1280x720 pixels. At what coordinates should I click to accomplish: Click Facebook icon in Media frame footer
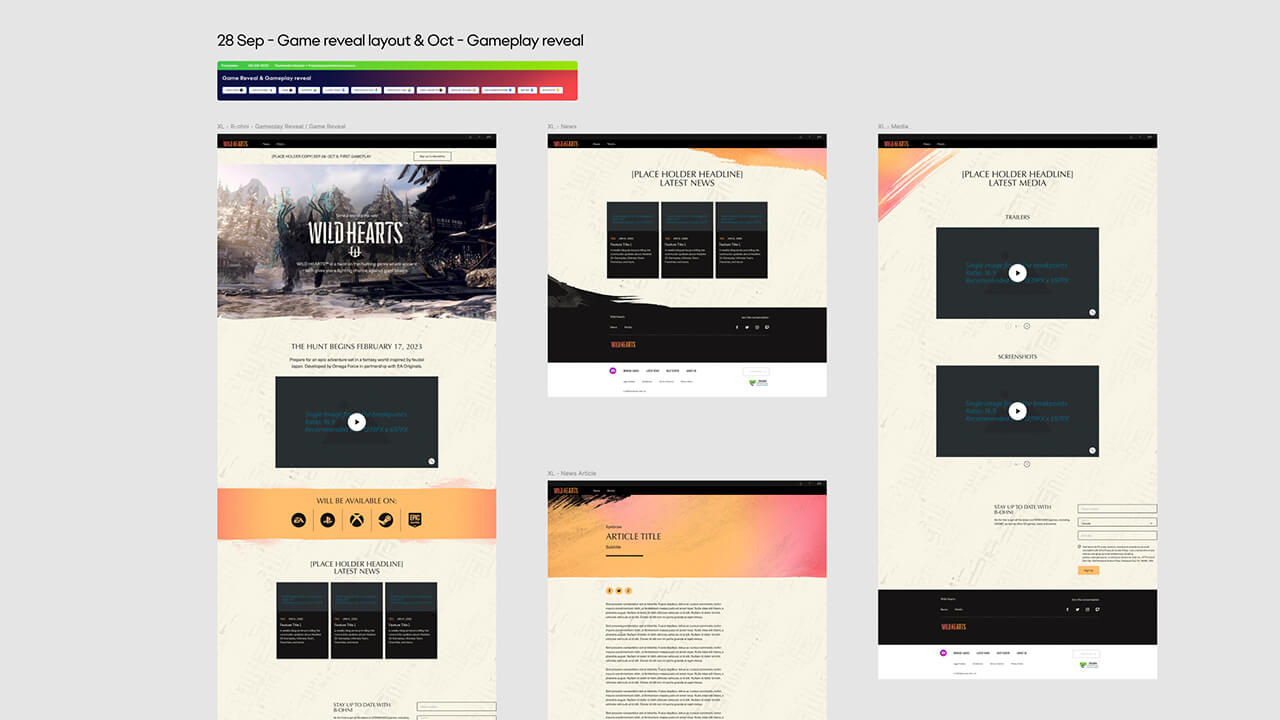coord(1068,609)
